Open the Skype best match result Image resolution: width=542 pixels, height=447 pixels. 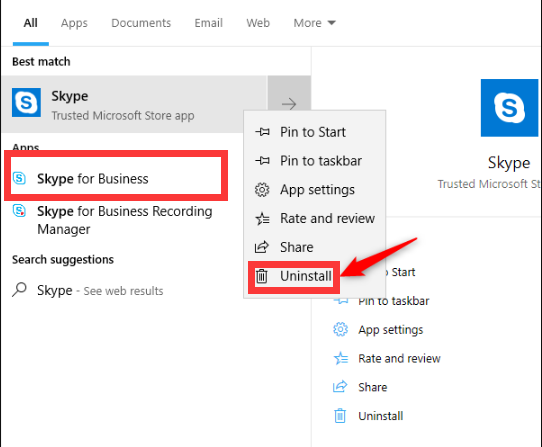[134, 104]
